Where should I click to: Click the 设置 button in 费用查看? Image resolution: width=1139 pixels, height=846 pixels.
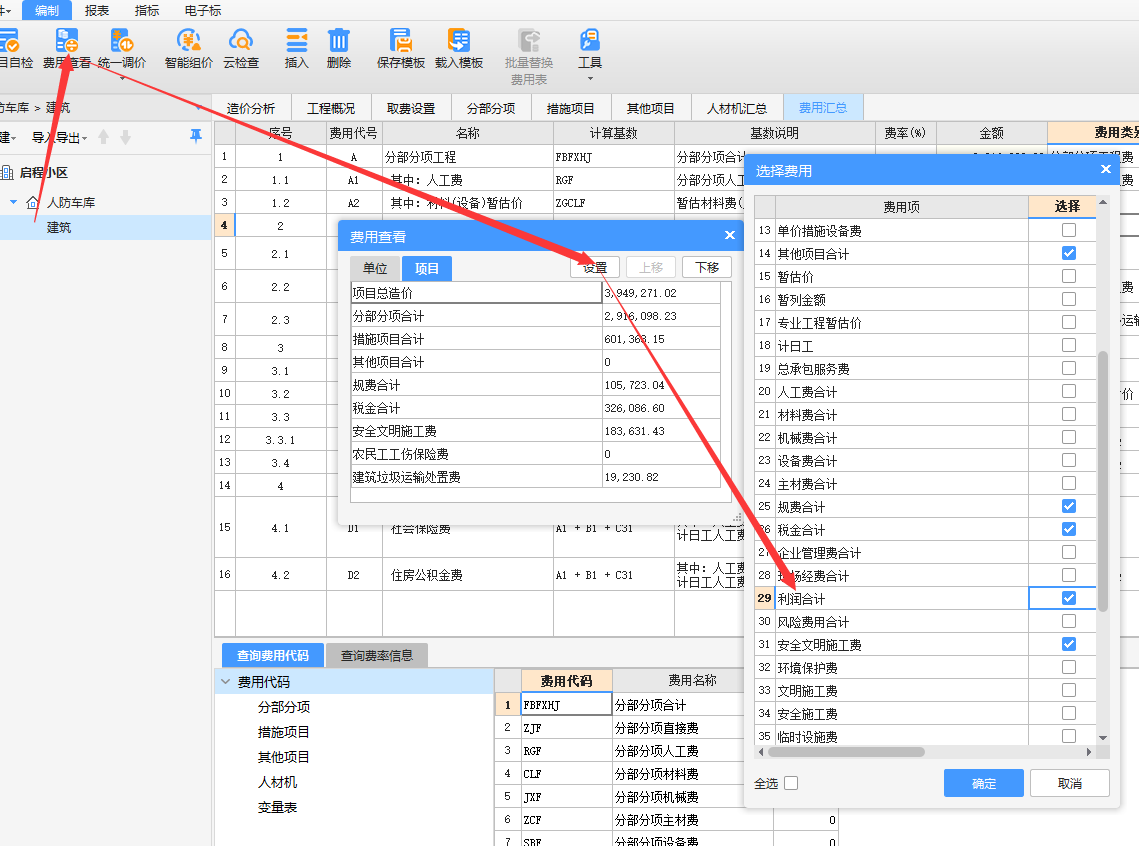tap(595, 267)
